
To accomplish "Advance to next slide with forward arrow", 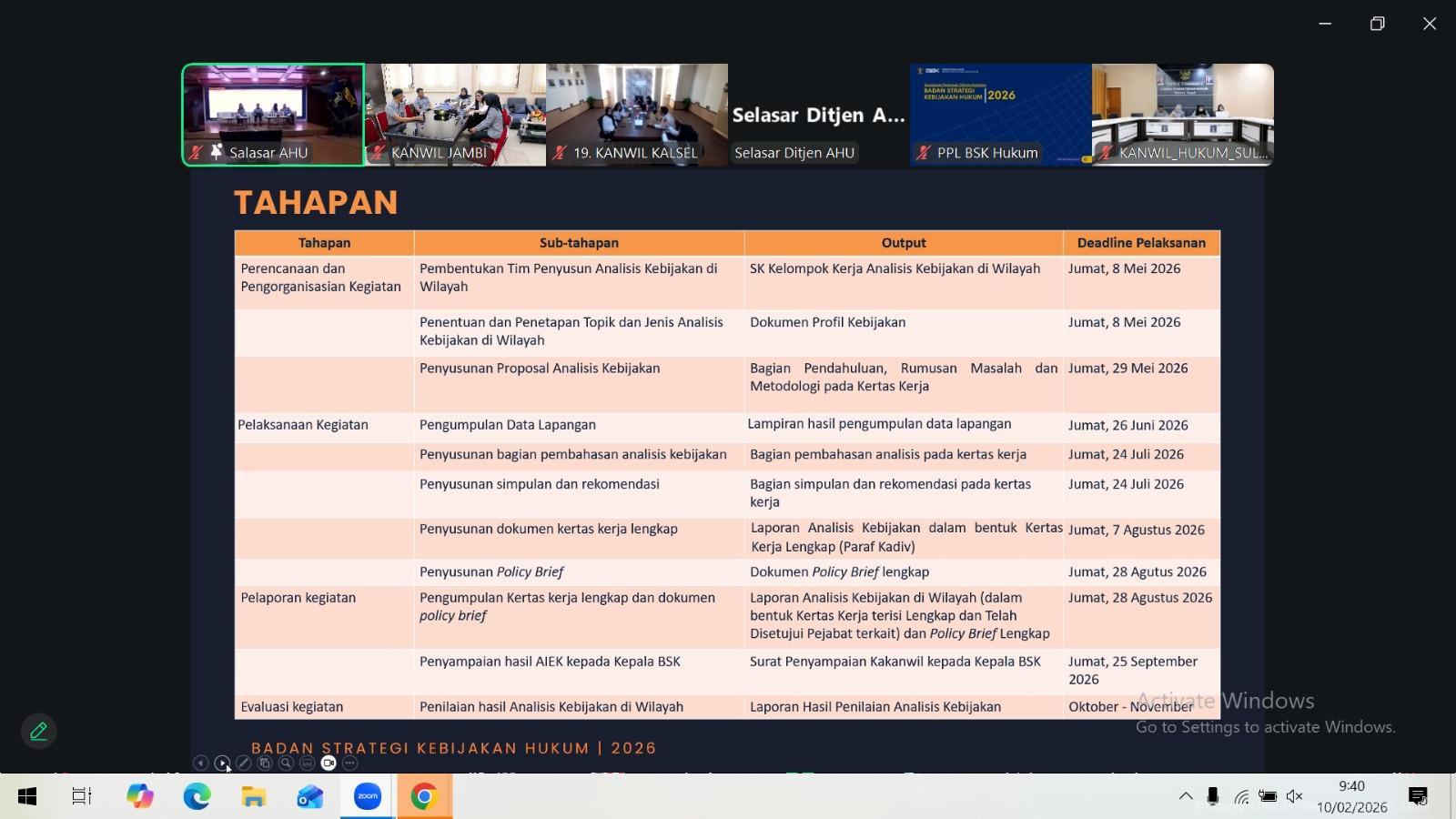I will pyautogui.click(x=222, y=763).
